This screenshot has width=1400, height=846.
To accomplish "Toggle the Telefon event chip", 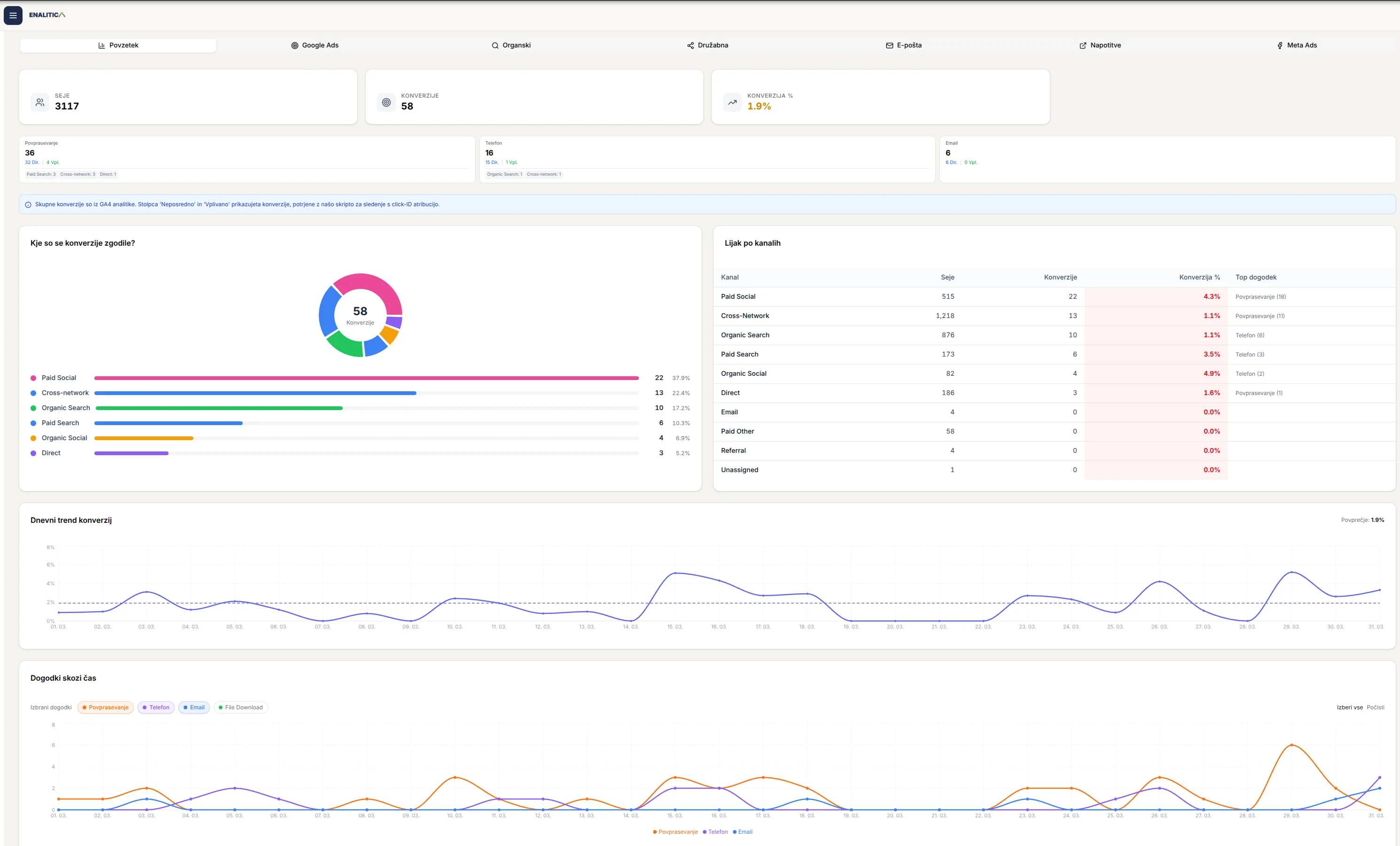I will point(156,707).
